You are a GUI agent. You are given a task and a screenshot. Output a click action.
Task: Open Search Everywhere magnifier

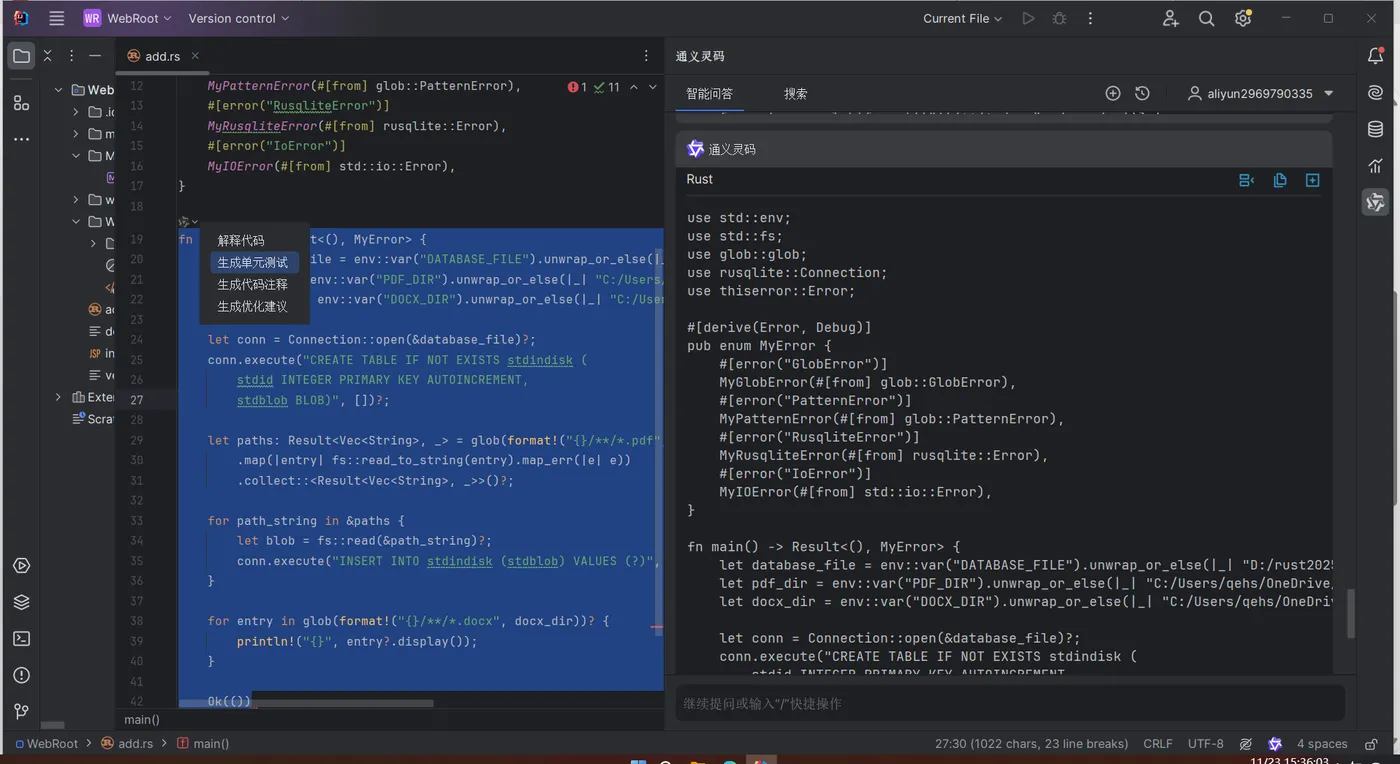[1207, 18]
